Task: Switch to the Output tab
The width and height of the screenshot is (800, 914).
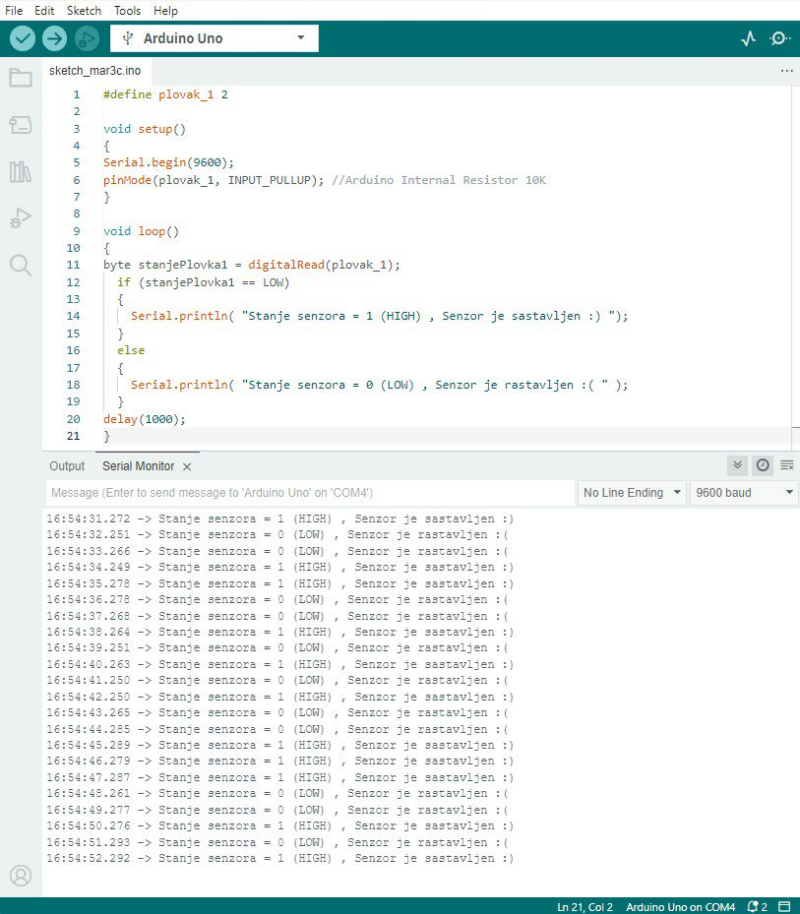Action: pos(67,467)
